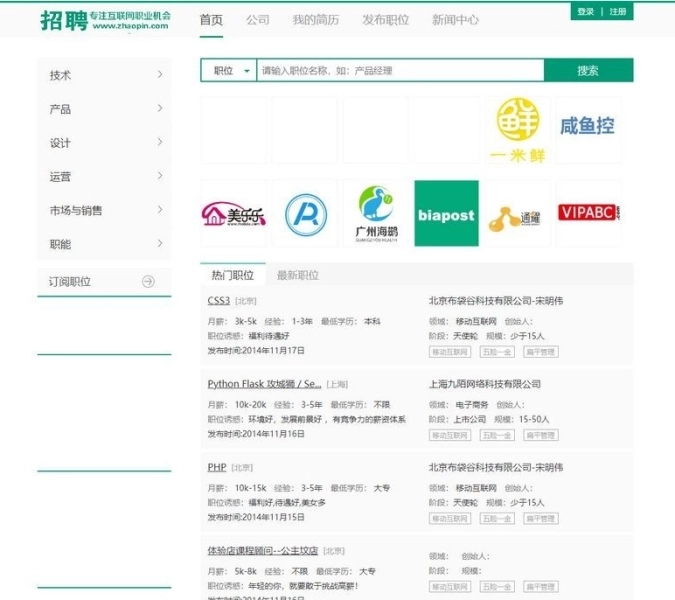Image resolution: width=675 pixels, height=600 pixels.
Task: Click the green 搜索 button
Action: click(588, 71)
